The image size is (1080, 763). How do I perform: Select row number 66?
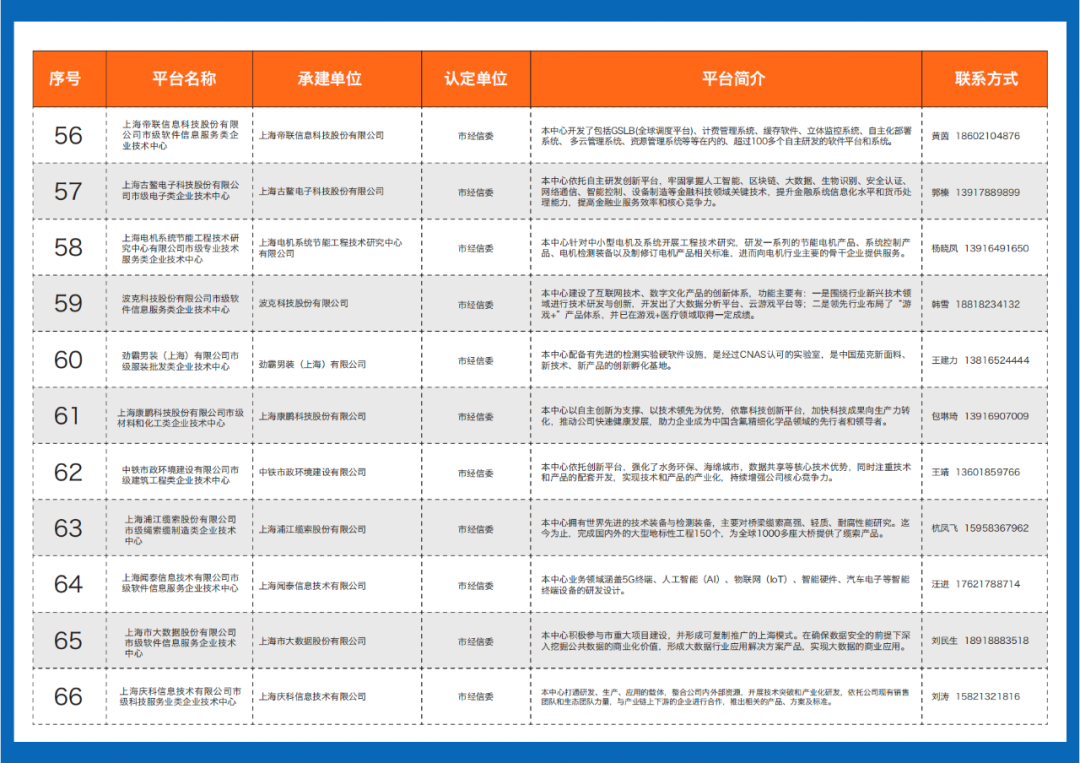[68, 697]
